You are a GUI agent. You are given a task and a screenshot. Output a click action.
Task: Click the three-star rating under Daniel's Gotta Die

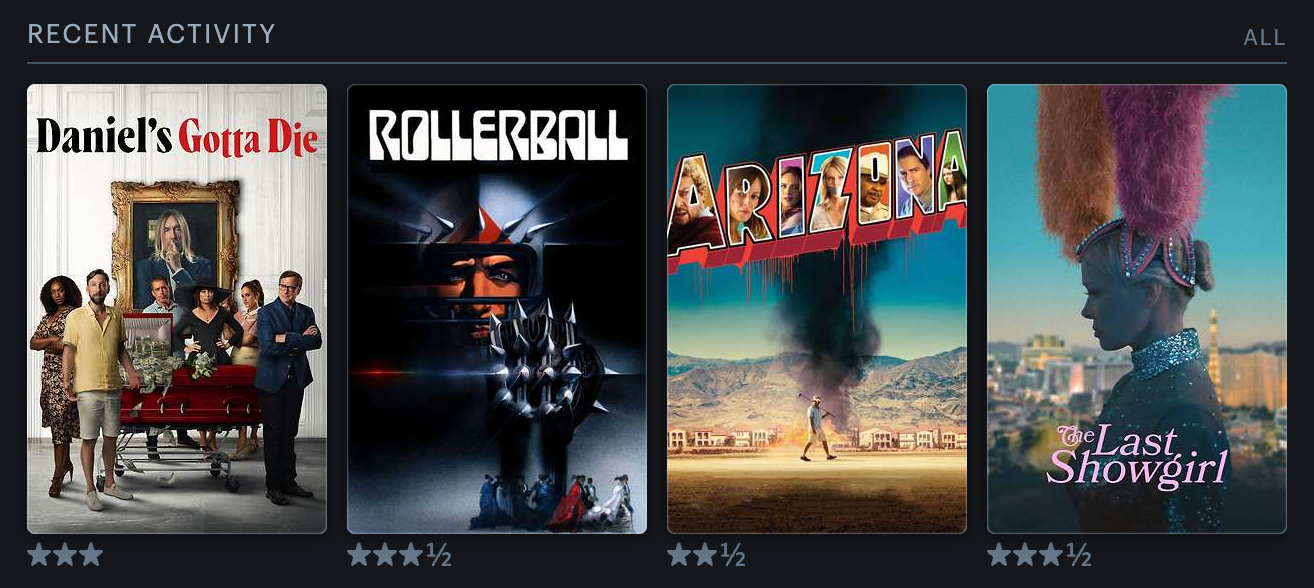65,555
